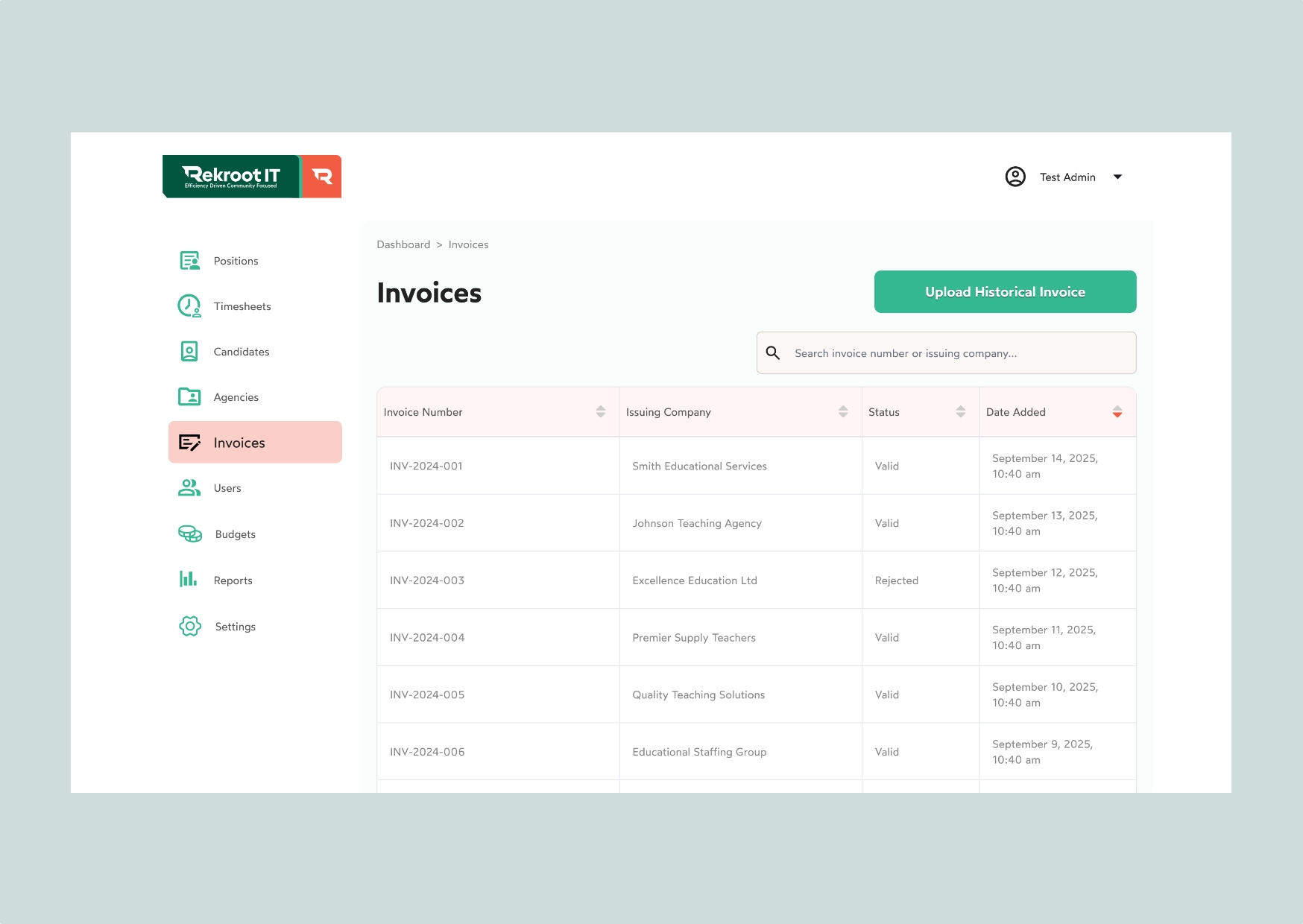Click the Candidates badge icon

coord(189,352)
